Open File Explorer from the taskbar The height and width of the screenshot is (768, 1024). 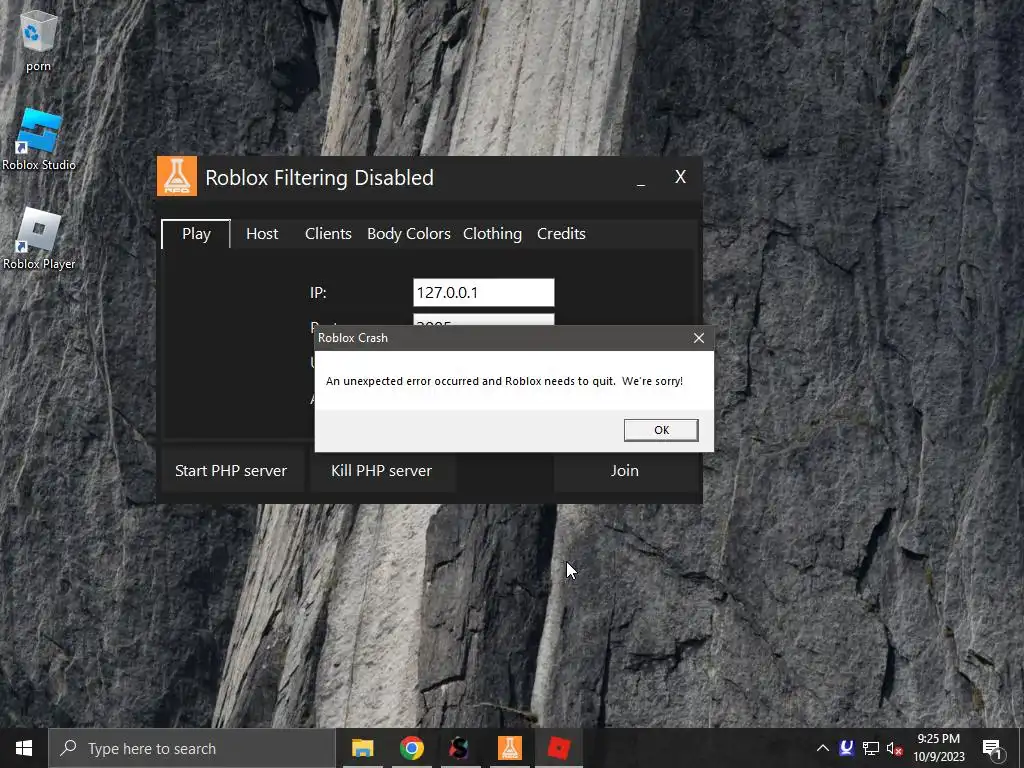click(362, 748)
